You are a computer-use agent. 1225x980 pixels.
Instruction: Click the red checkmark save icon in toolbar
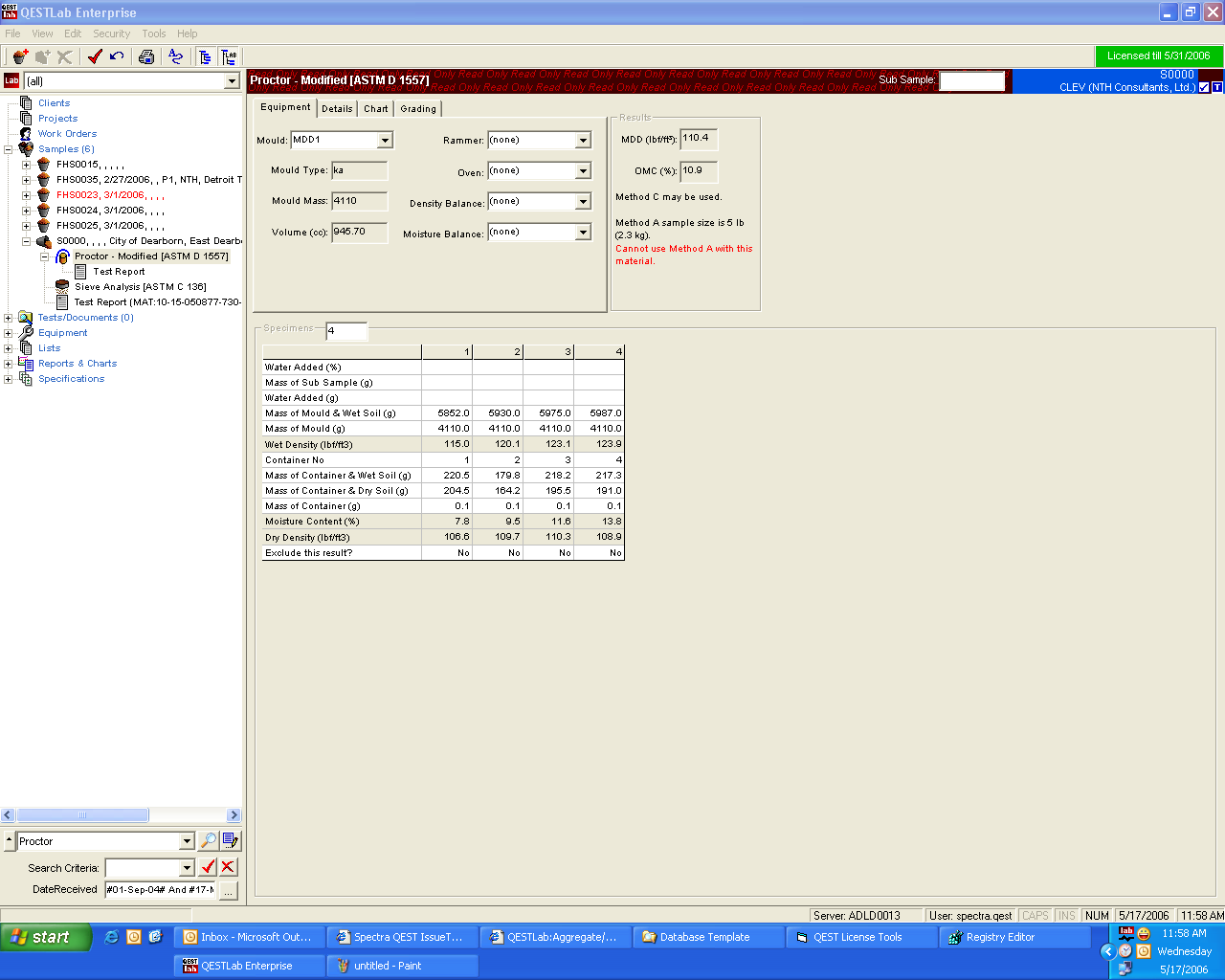click(x=95, y=56)
